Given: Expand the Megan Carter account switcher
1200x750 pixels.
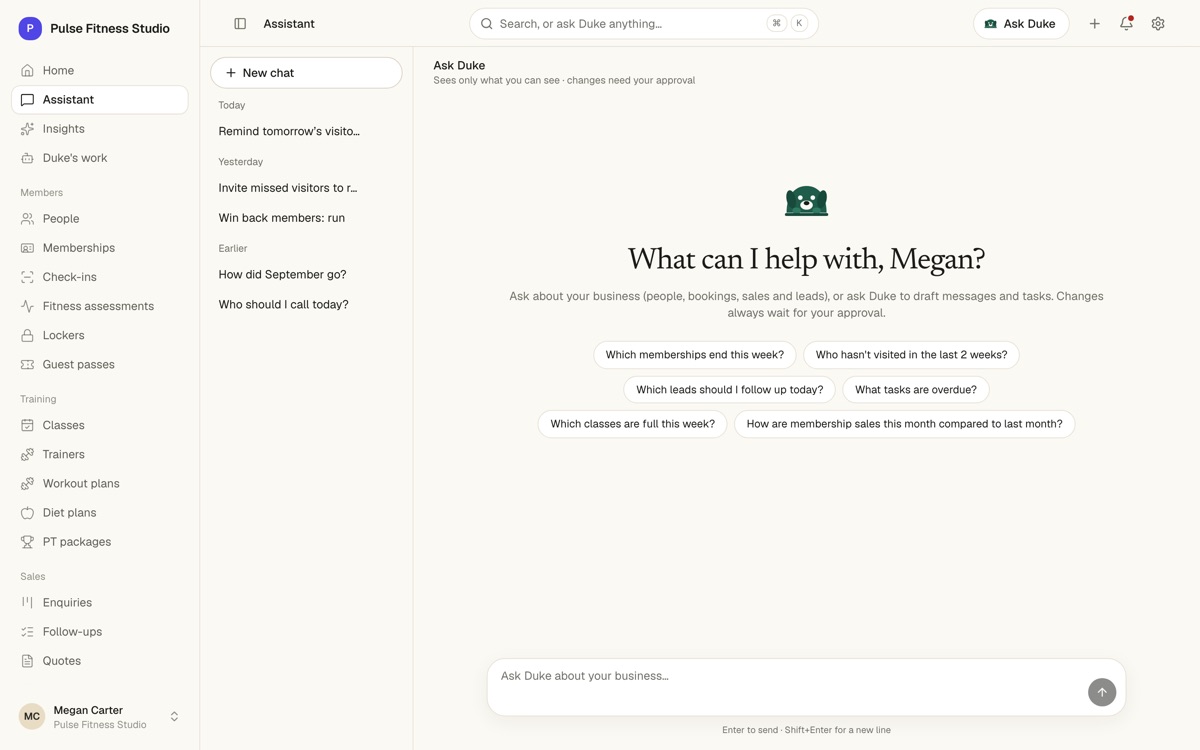Looking at the screenshot, I should point(174,717).
